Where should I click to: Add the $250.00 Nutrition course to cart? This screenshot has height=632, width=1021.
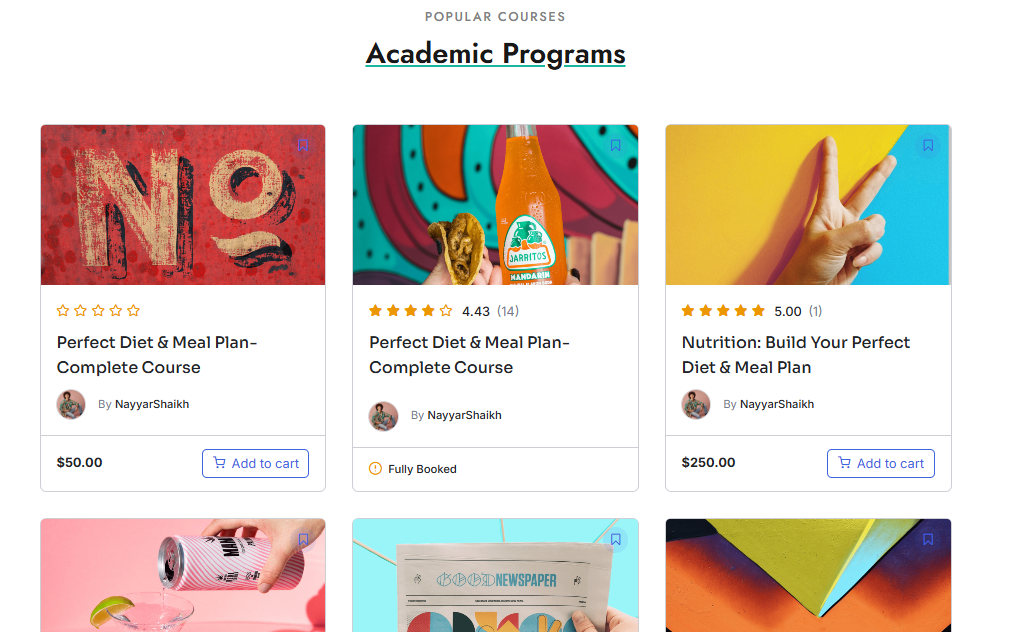point(880,463)
